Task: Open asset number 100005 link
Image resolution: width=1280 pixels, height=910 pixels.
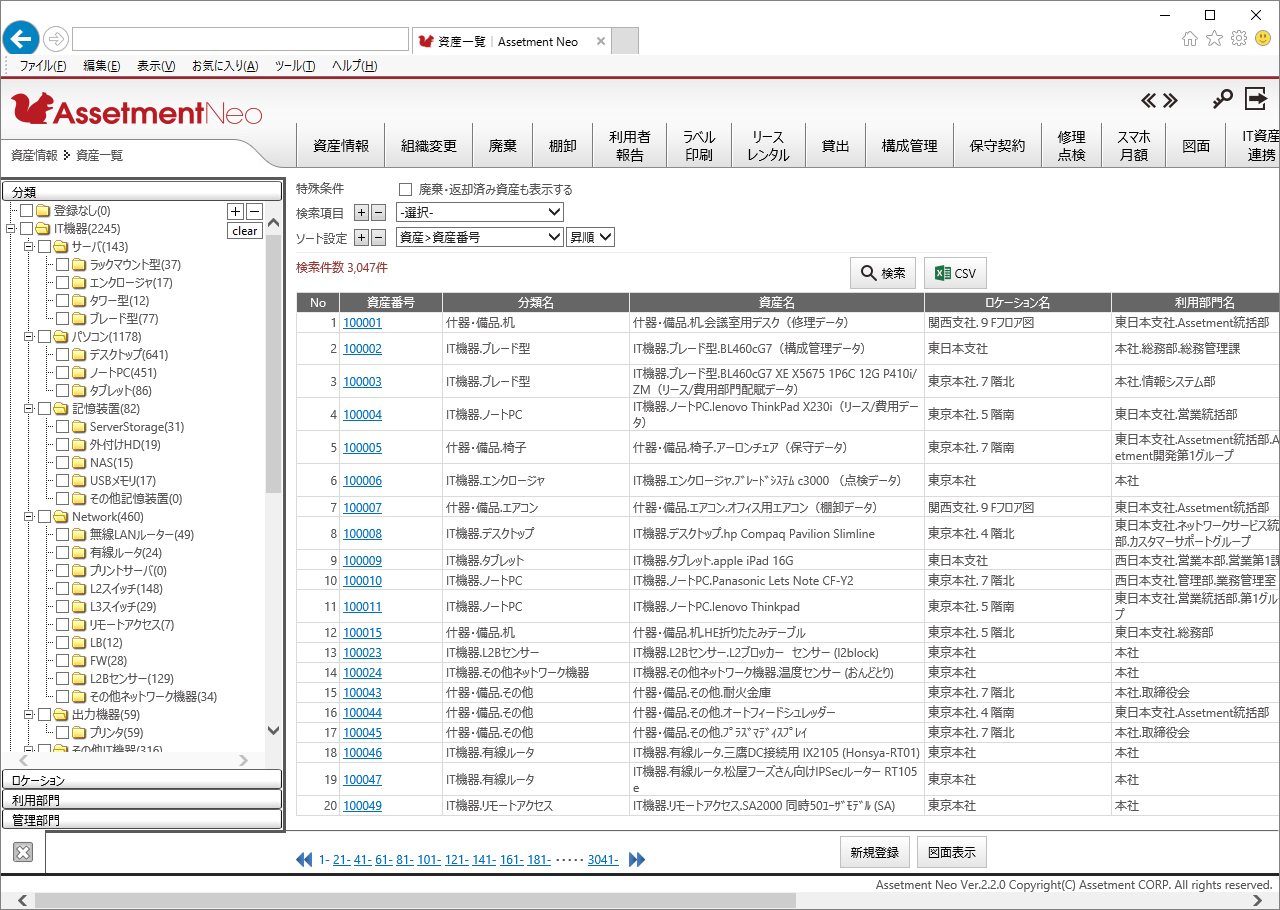Action: [362, 448]
